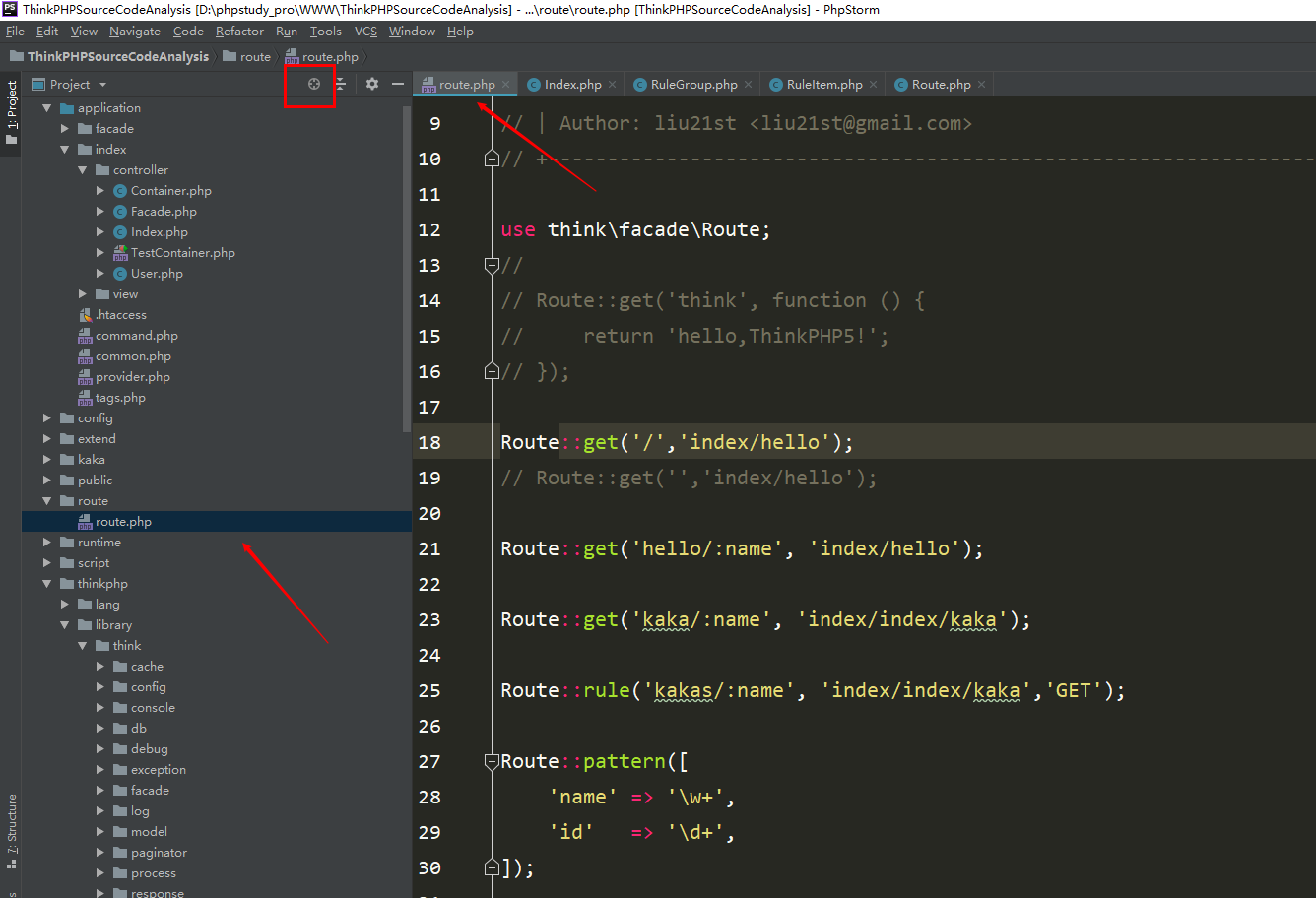Image resolution: width=1316 pixels, height=898 pixels.
Task: Open the Project view dropdown
Action: (x=102, y=85)
